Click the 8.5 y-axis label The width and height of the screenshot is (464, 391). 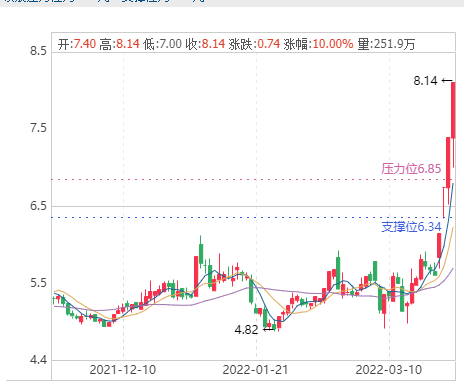(38, 51)
